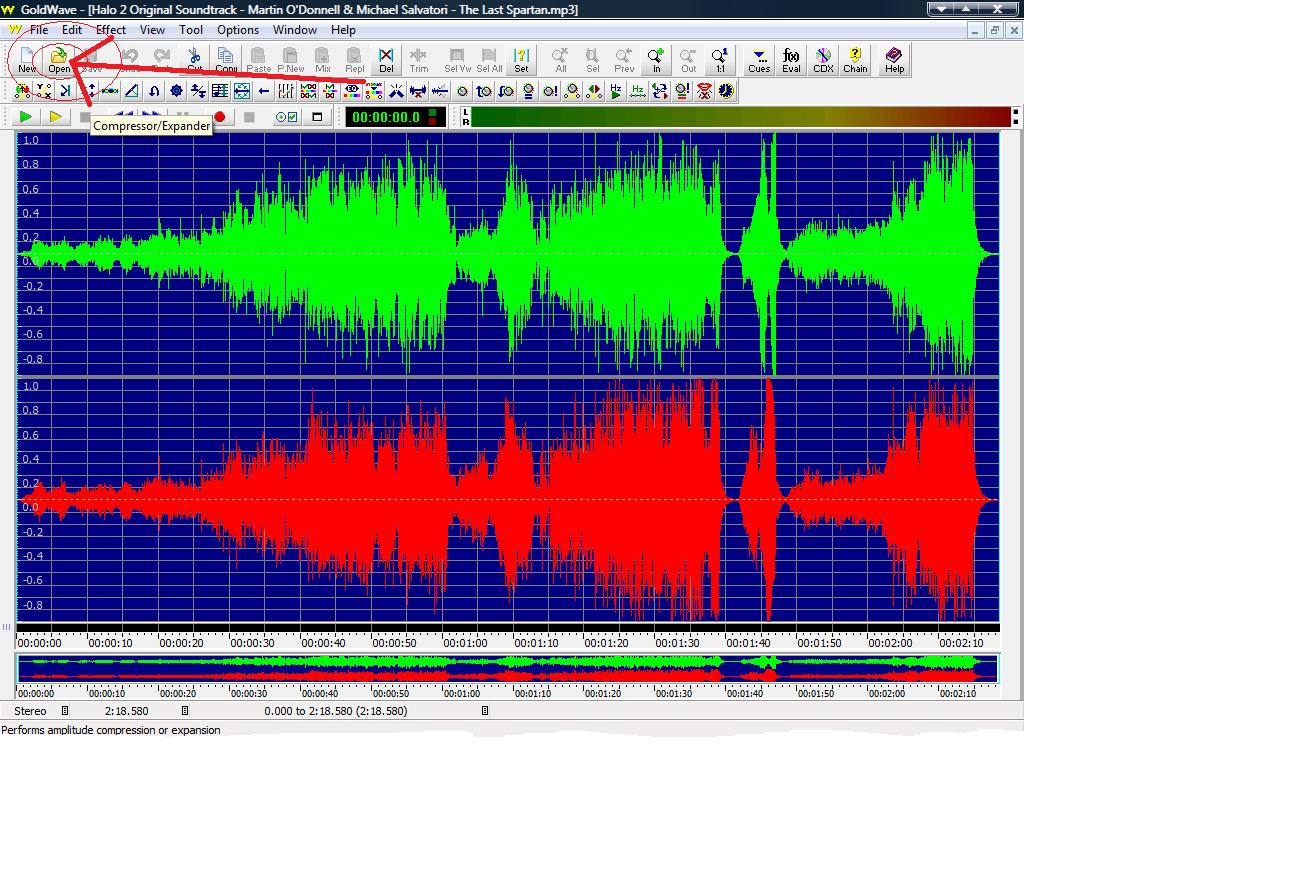
Task: Click the Cut scissors button
Action: tap(194, 59)
